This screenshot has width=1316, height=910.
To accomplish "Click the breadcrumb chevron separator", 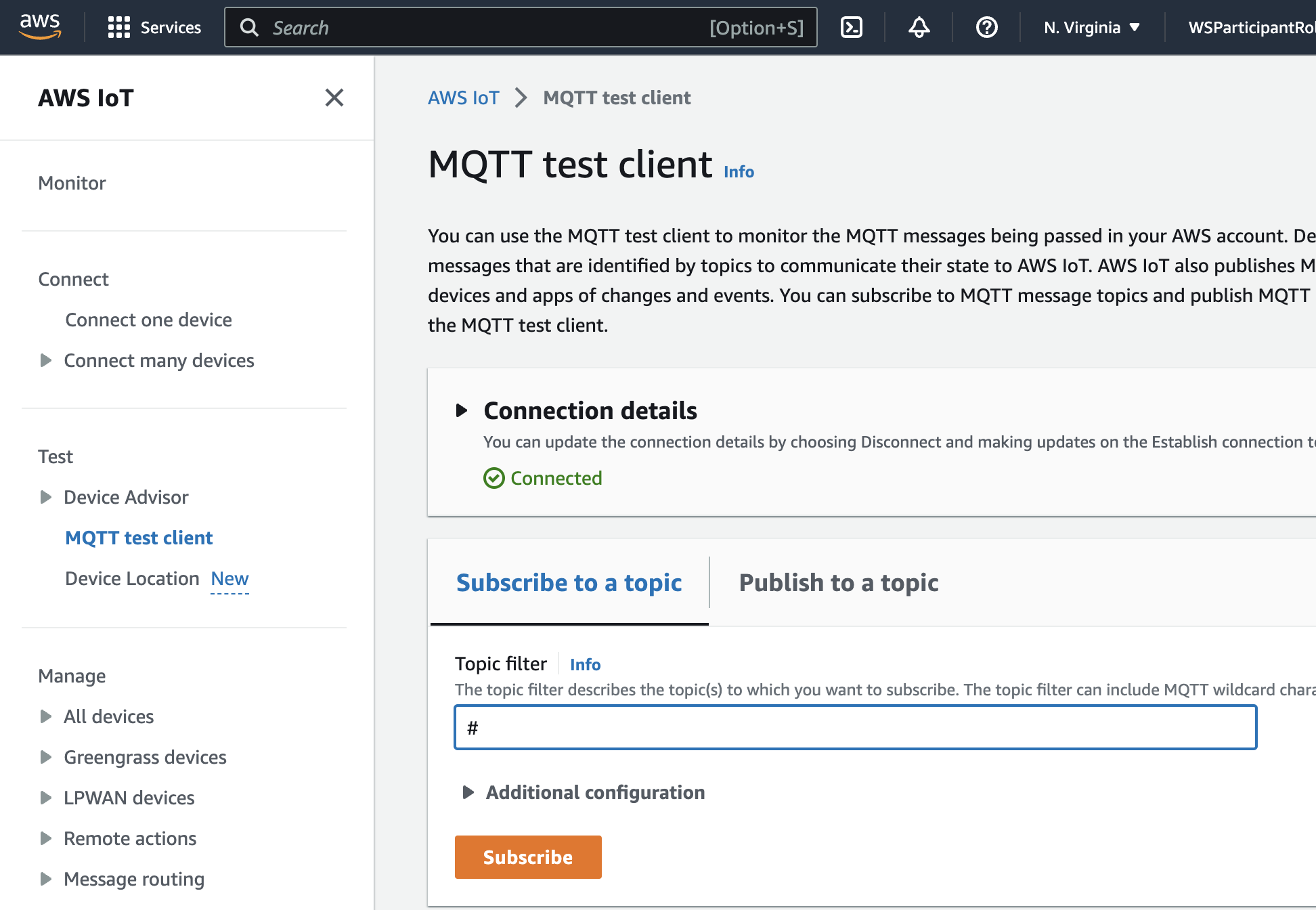I will (x=521, y=97).
